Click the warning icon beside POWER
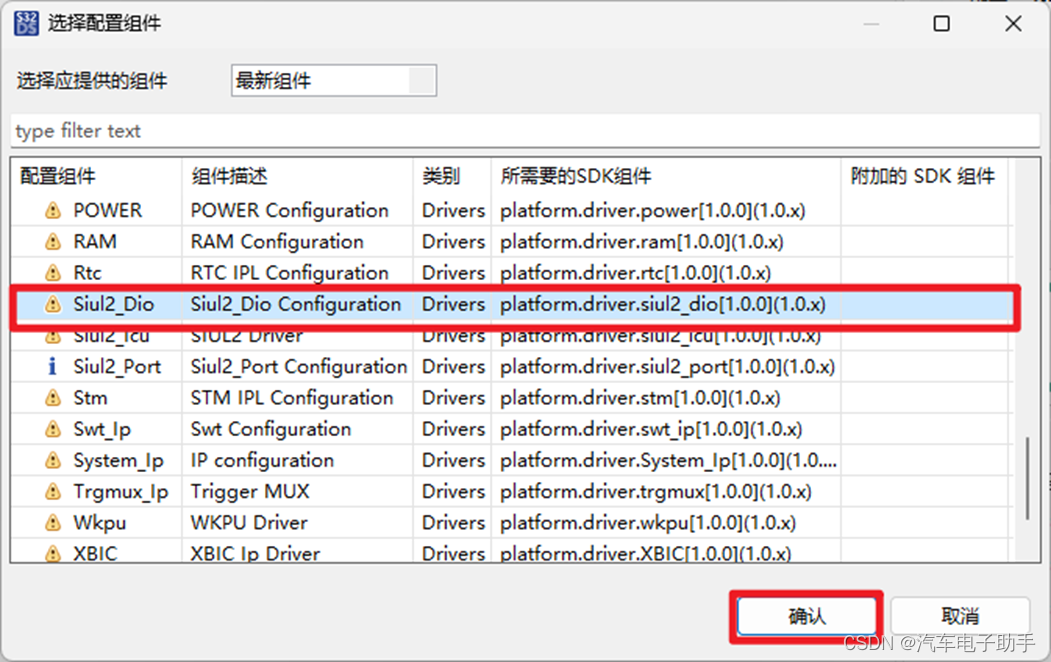Viewport: 1051px width, 662px height. pos(53,210)
